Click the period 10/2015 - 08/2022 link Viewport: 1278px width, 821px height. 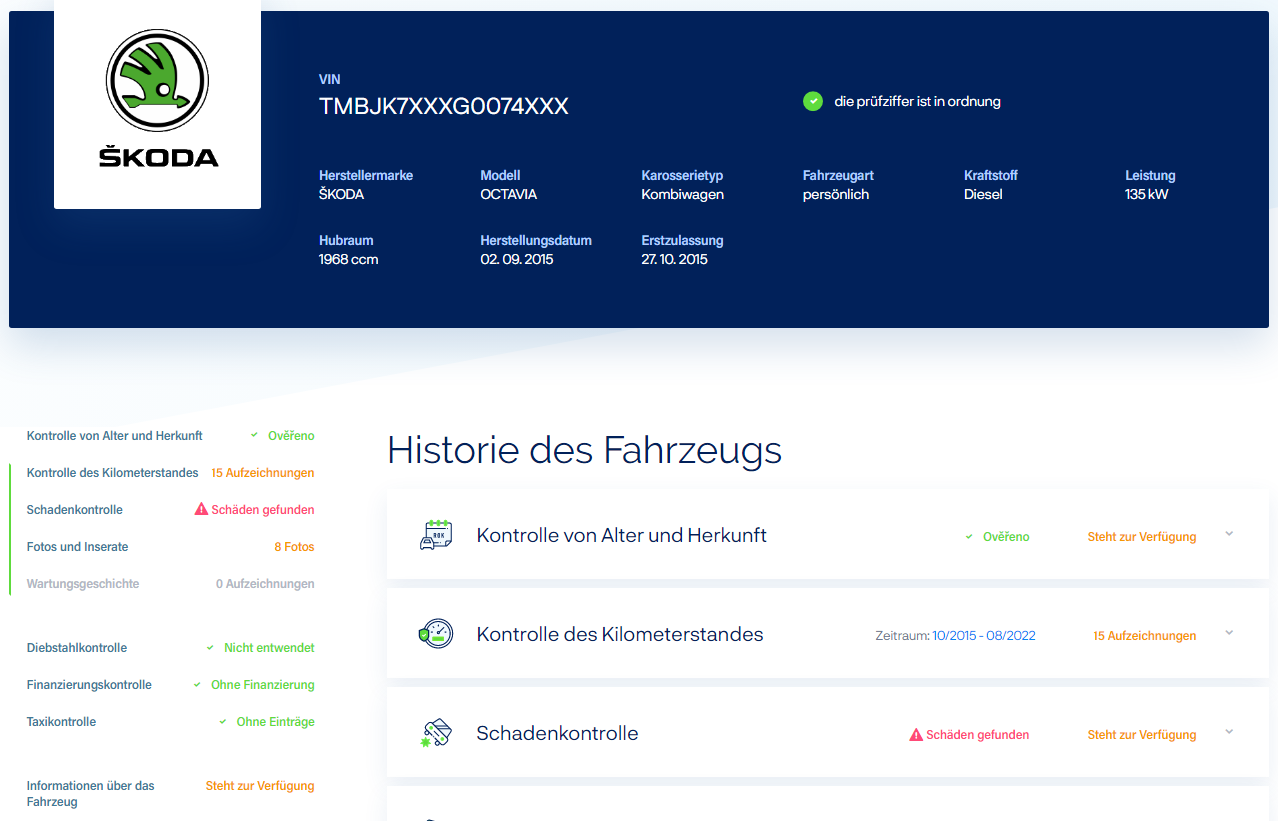(984, 636)
